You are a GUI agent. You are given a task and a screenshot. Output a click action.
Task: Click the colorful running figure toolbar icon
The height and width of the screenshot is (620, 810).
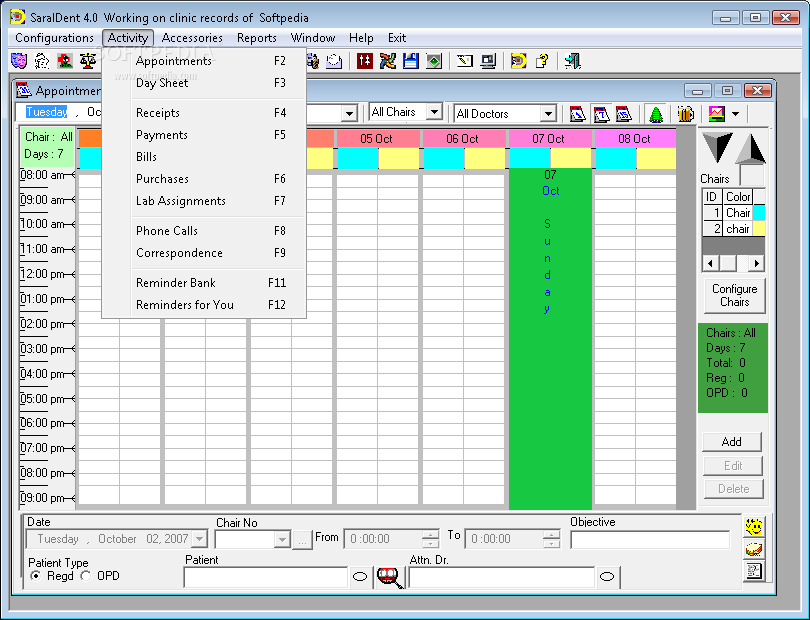[388, 61]
